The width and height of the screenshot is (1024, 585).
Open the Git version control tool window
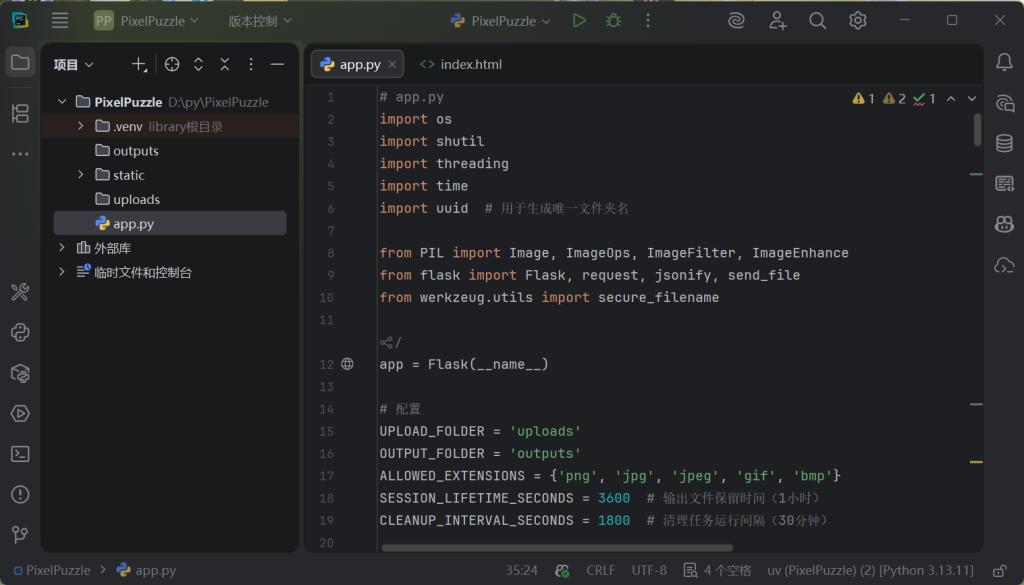[x=20, y=534]
